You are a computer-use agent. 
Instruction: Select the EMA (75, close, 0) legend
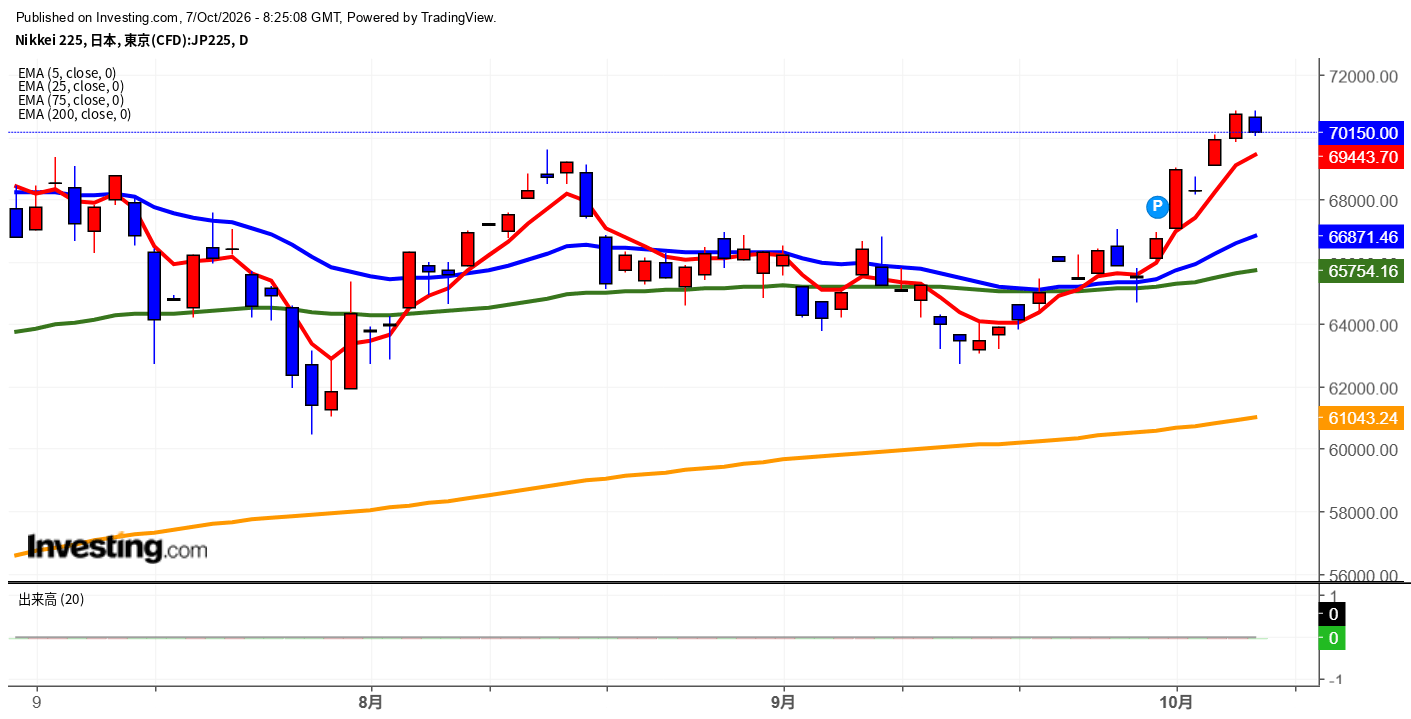pos(71,101)
